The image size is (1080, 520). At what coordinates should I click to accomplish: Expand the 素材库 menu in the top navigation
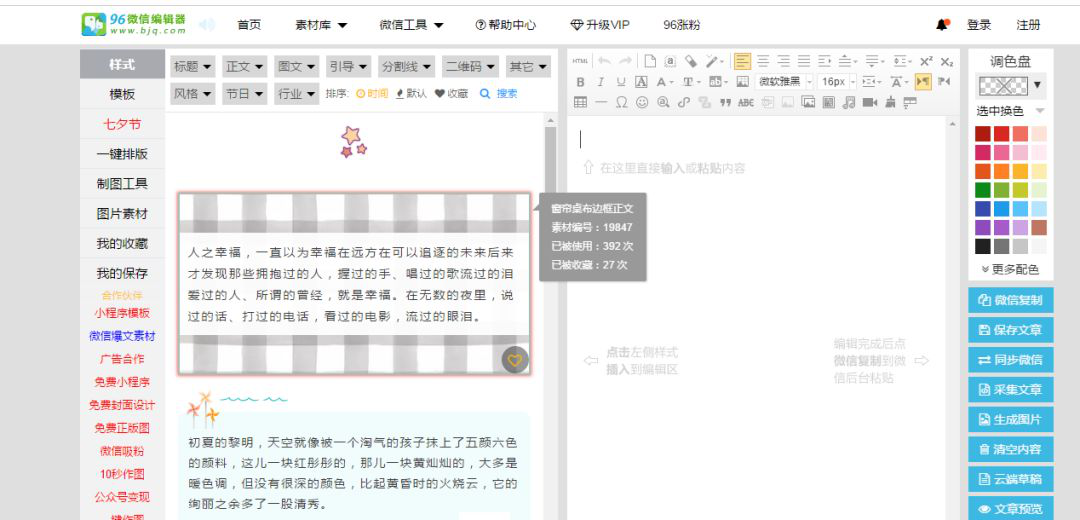pos(321,25)
